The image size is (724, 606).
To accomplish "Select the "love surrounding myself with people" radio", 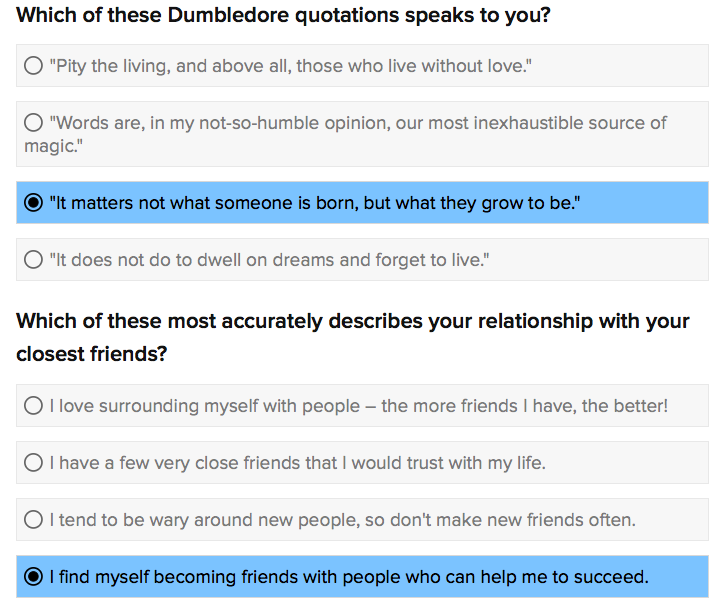I will point(33,406).
